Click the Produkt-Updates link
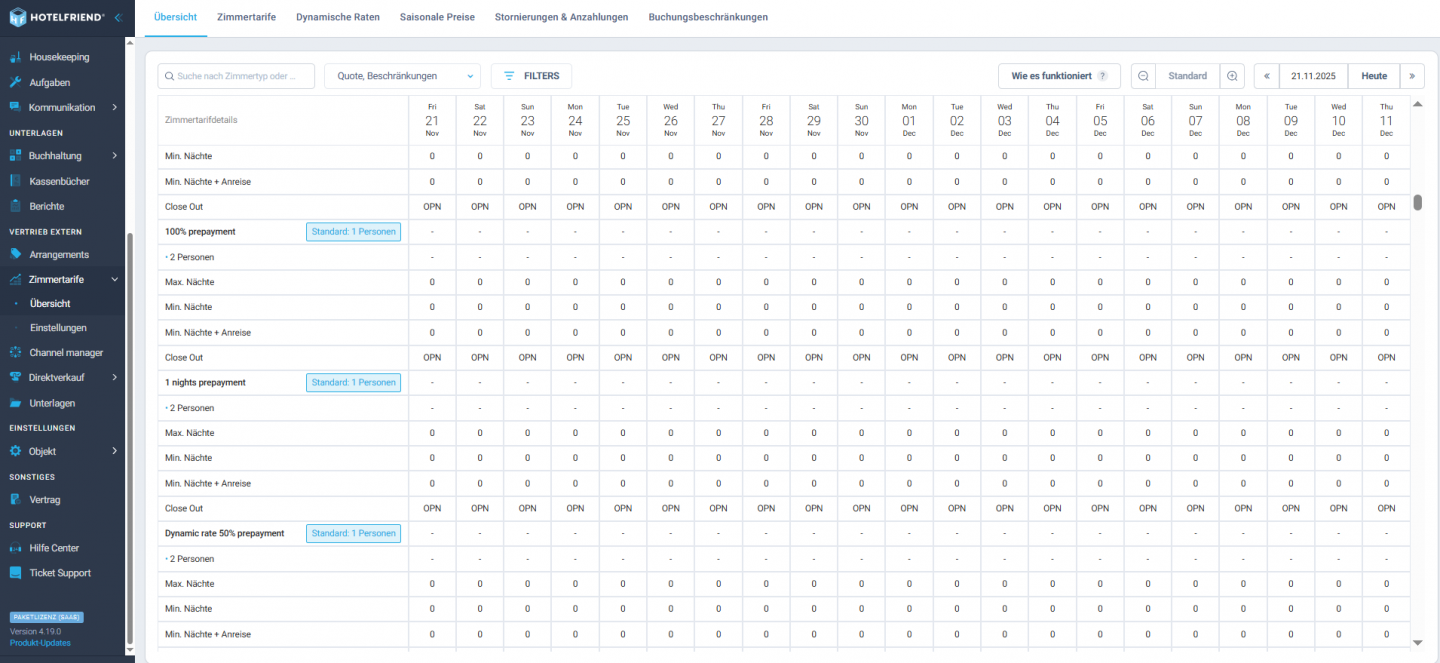The height and width of the screenshot is (663, 1440). (x=40, y=643)
